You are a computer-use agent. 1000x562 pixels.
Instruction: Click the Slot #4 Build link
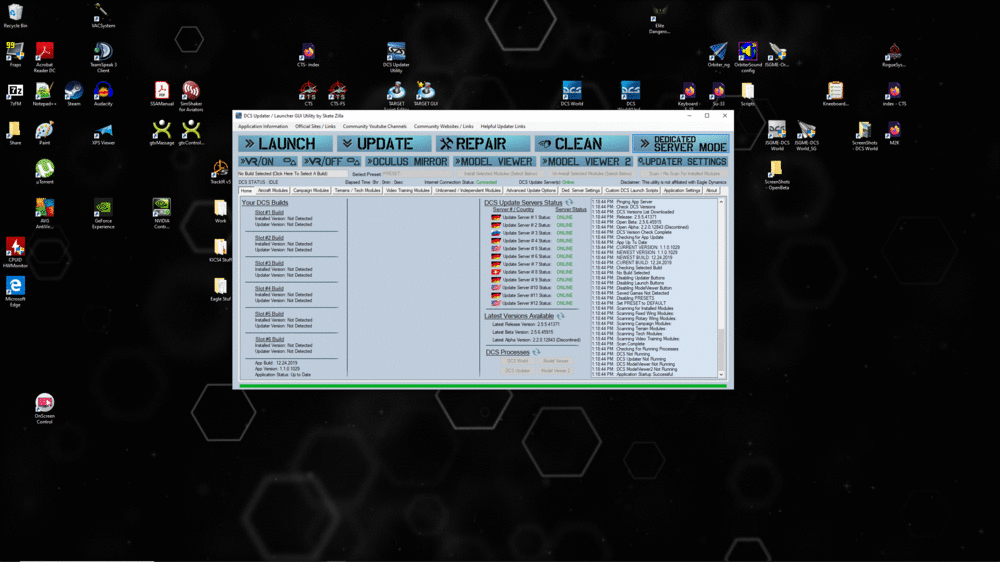pos(269,289)
